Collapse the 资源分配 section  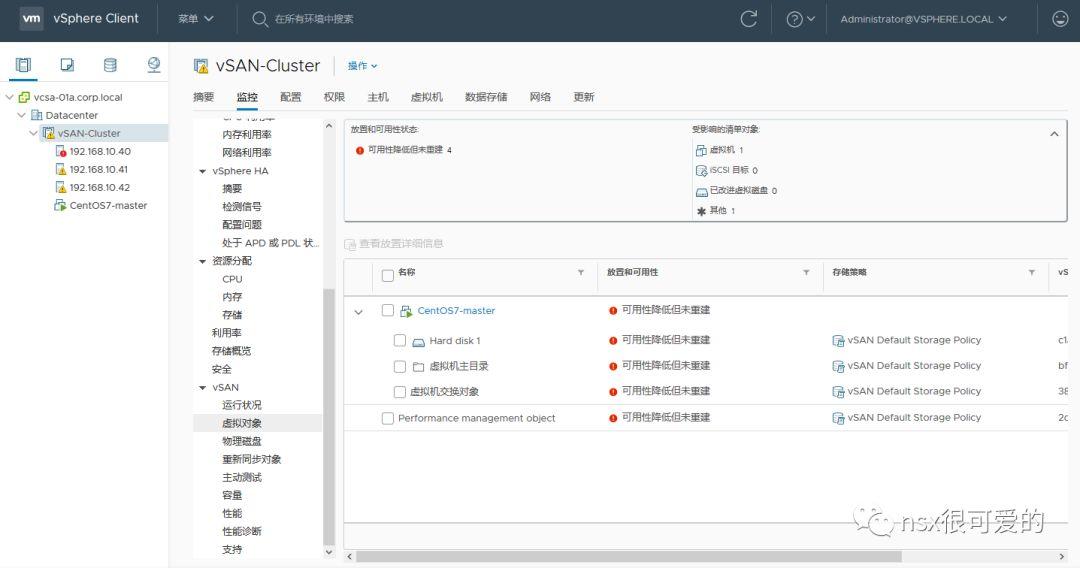click(x=202, y=262)
